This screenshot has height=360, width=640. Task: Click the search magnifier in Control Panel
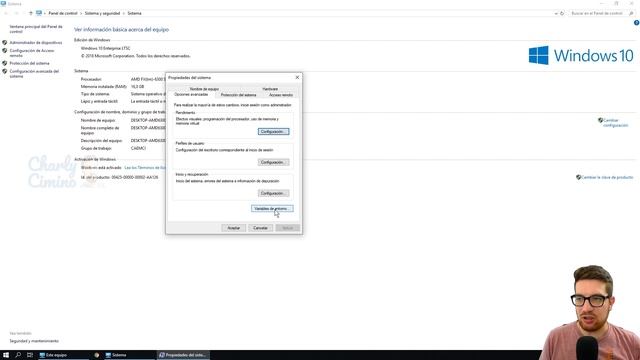point(631,13)
